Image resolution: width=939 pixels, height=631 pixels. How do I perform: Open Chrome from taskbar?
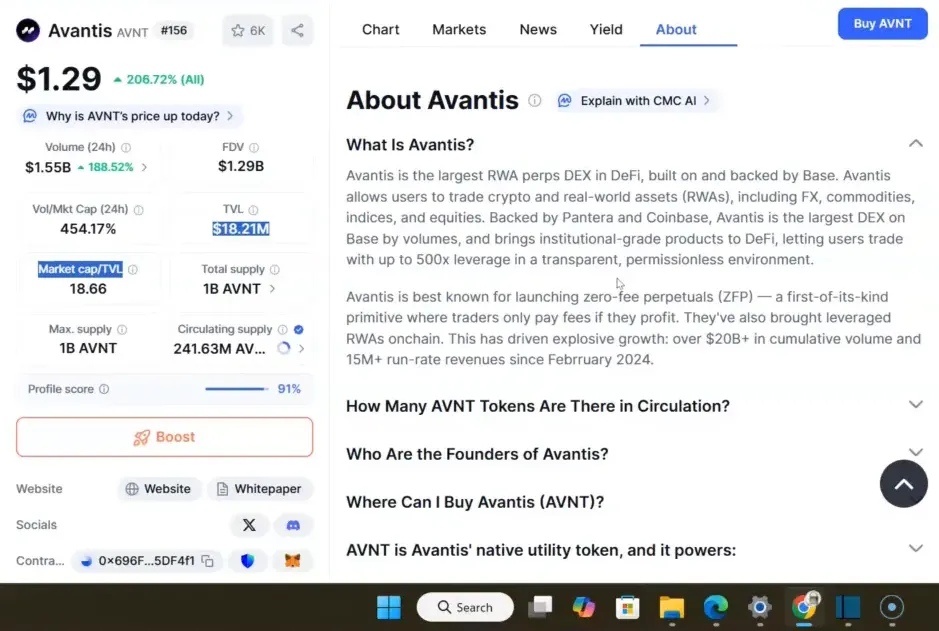click(804, 607)
